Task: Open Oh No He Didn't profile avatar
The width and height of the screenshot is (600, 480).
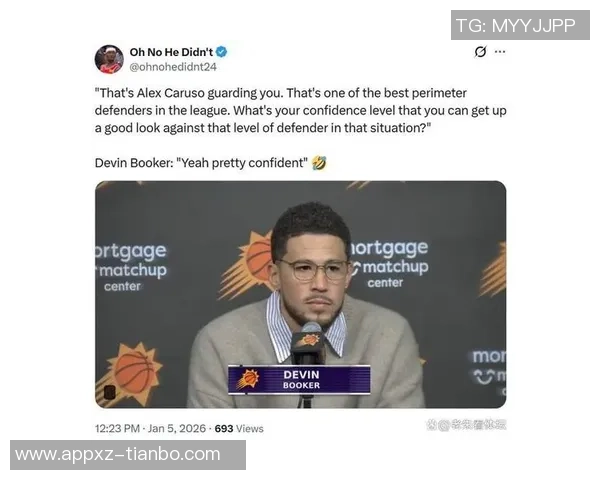Action: [109, 59]
